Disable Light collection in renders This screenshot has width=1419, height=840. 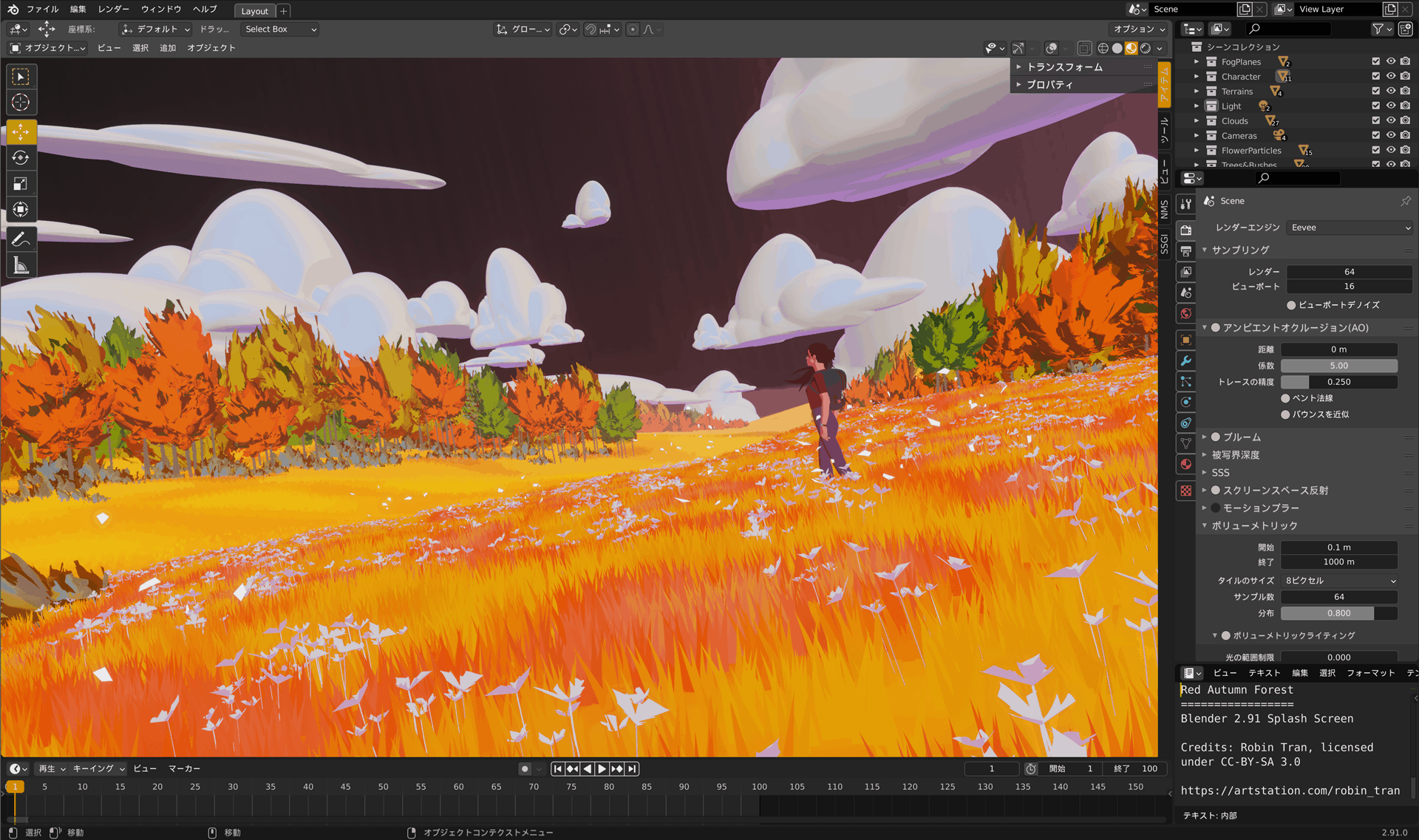point(1405,106)
